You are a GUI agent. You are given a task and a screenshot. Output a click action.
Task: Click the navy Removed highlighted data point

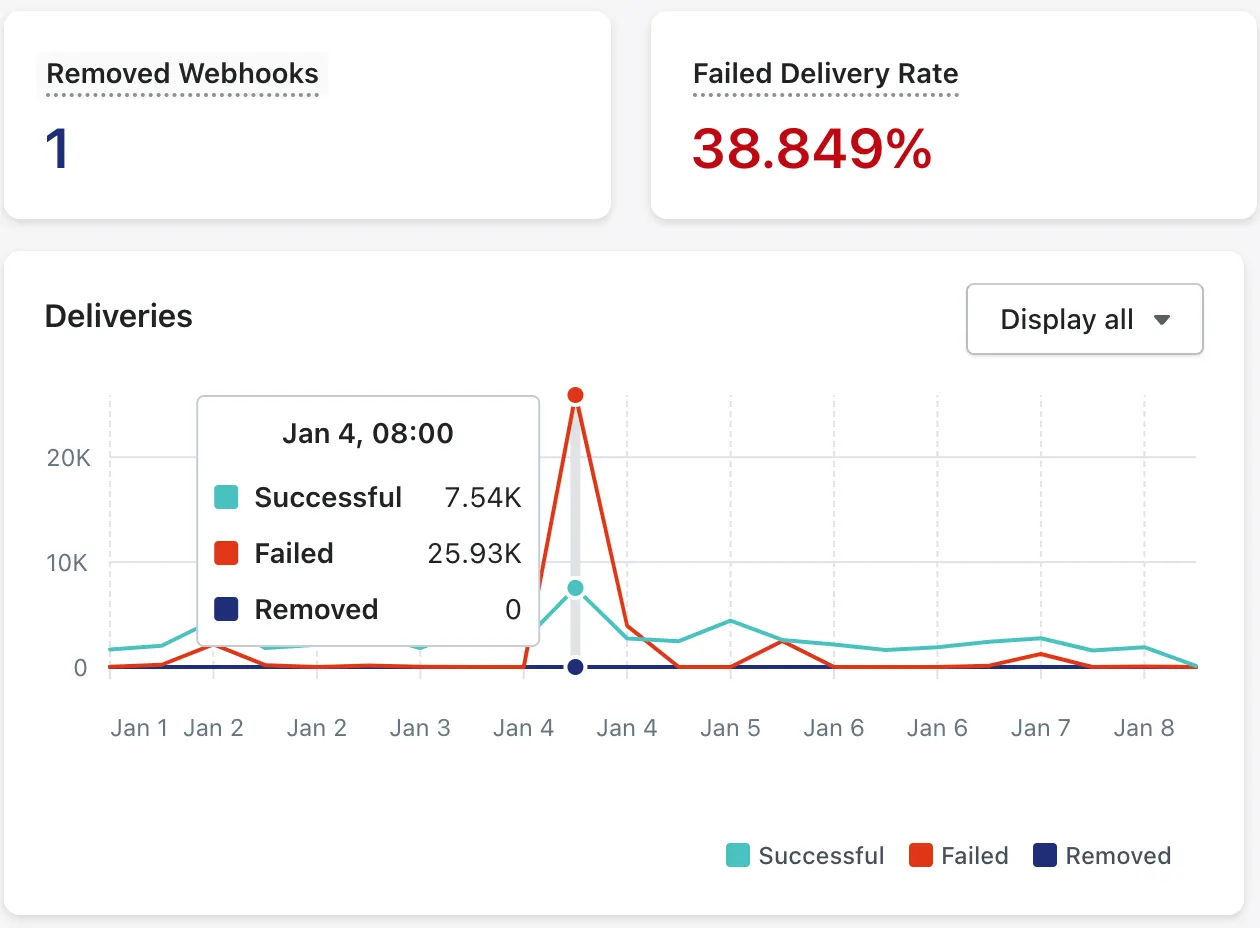[x=575, y=667]
